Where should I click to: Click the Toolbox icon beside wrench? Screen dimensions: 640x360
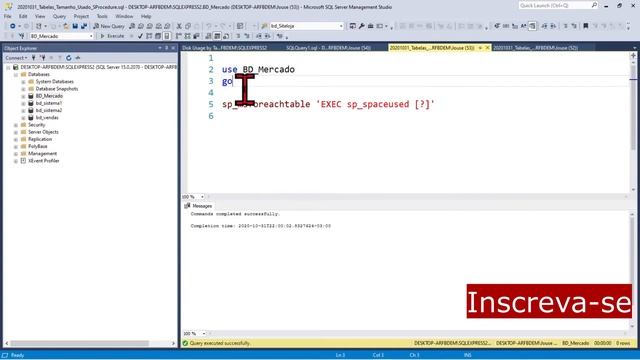[370, 26]
